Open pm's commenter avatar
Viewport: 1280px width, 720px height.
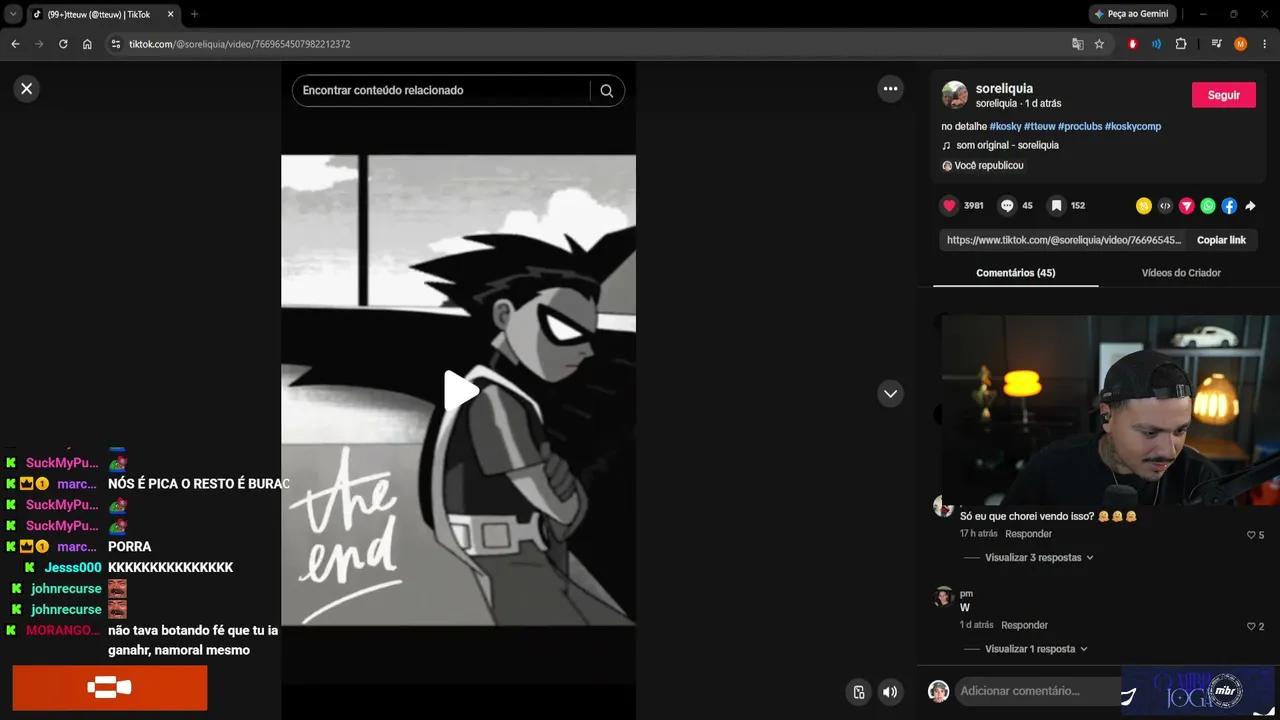pos(942,598)
